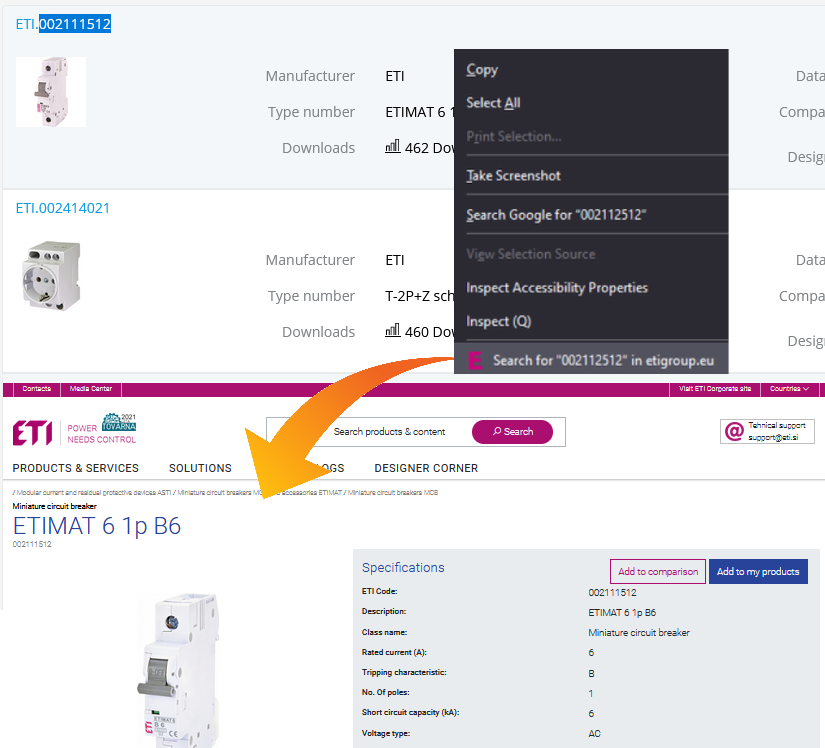Choose Copy from the context menu
825x748 pixels.
pos(482,70)
